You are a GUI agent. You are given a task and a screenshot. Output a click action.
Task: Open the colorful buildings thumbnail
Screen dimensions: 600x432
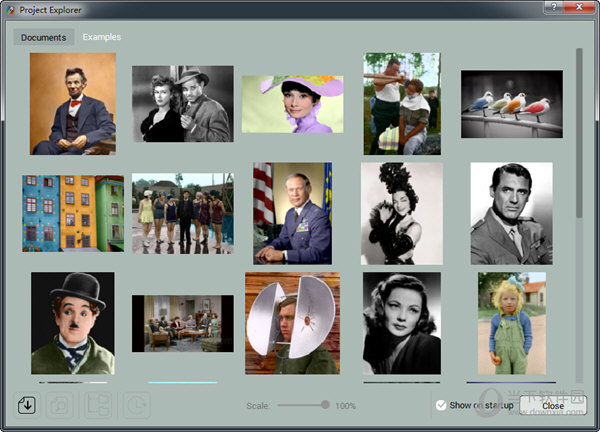coord(73,214)
